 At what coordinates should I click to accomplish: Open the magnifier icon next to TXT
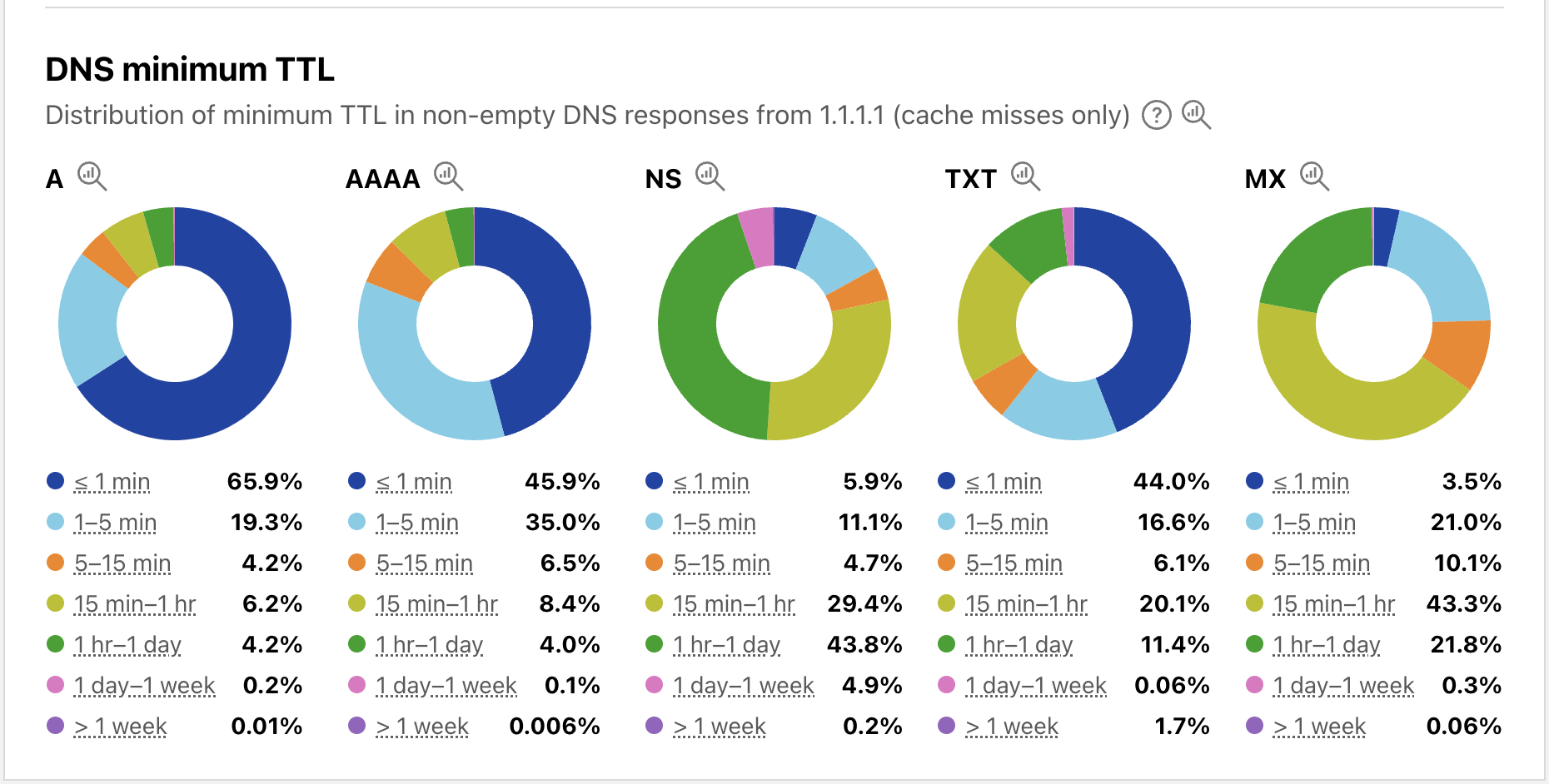(x=1025, y=176)
